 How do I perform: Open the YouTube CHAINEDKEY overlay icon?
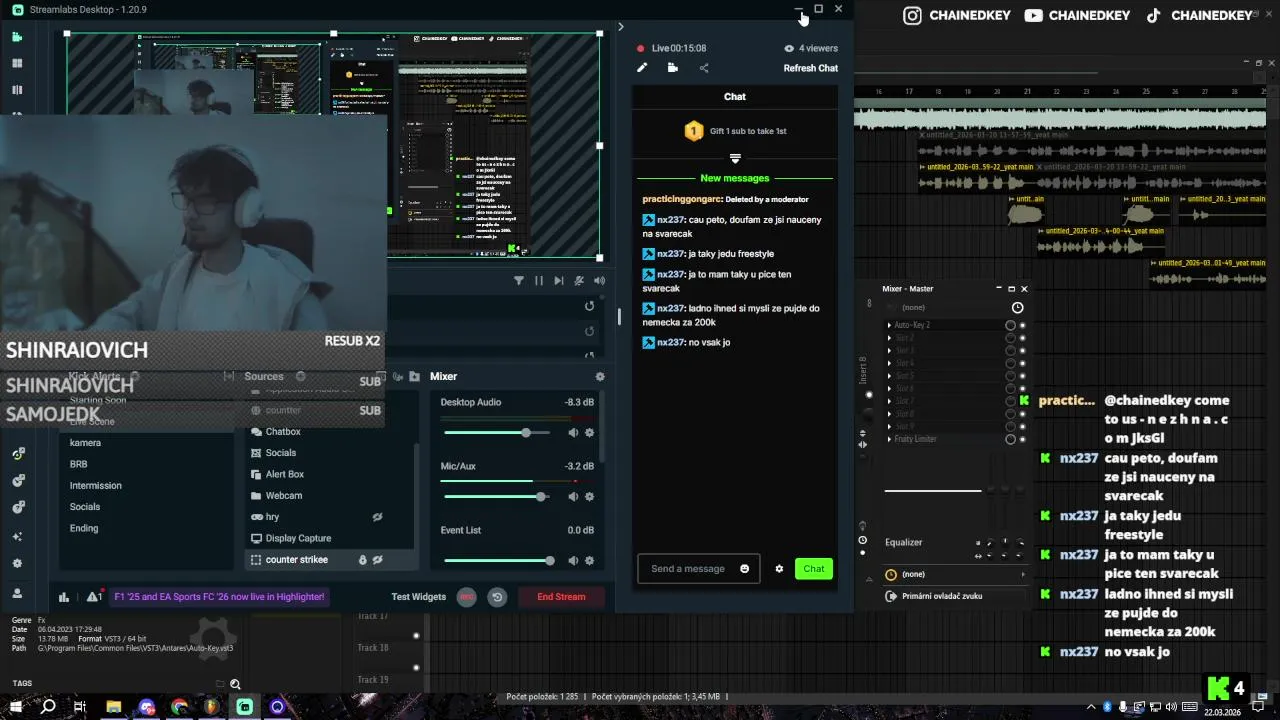[1033, 15]
